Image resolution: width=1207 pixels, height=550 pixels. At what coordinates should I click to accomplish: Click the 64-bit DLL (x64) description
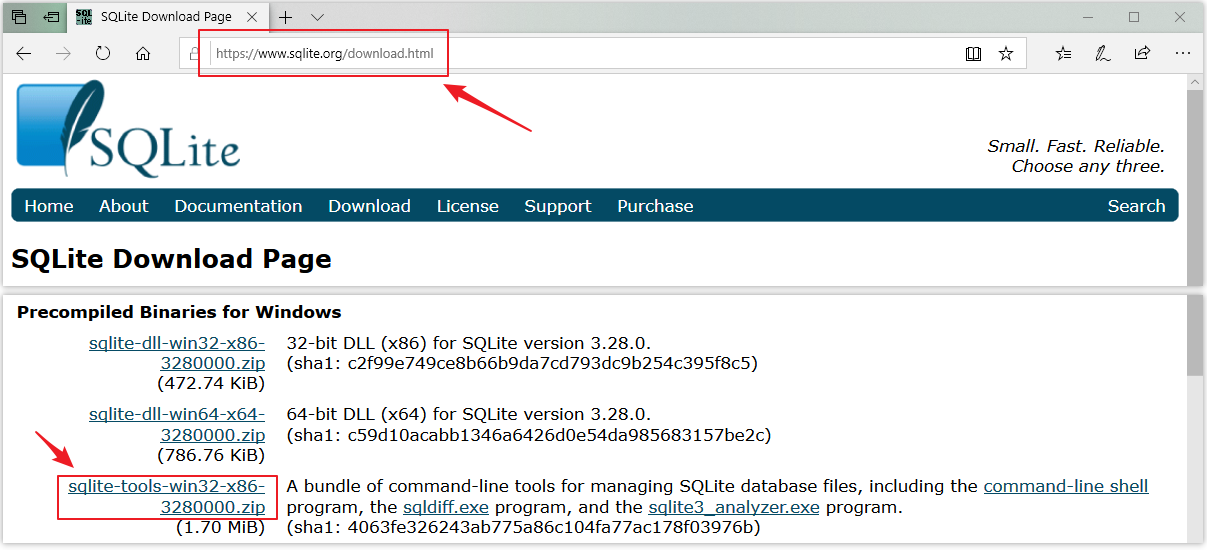click(469, 414)
